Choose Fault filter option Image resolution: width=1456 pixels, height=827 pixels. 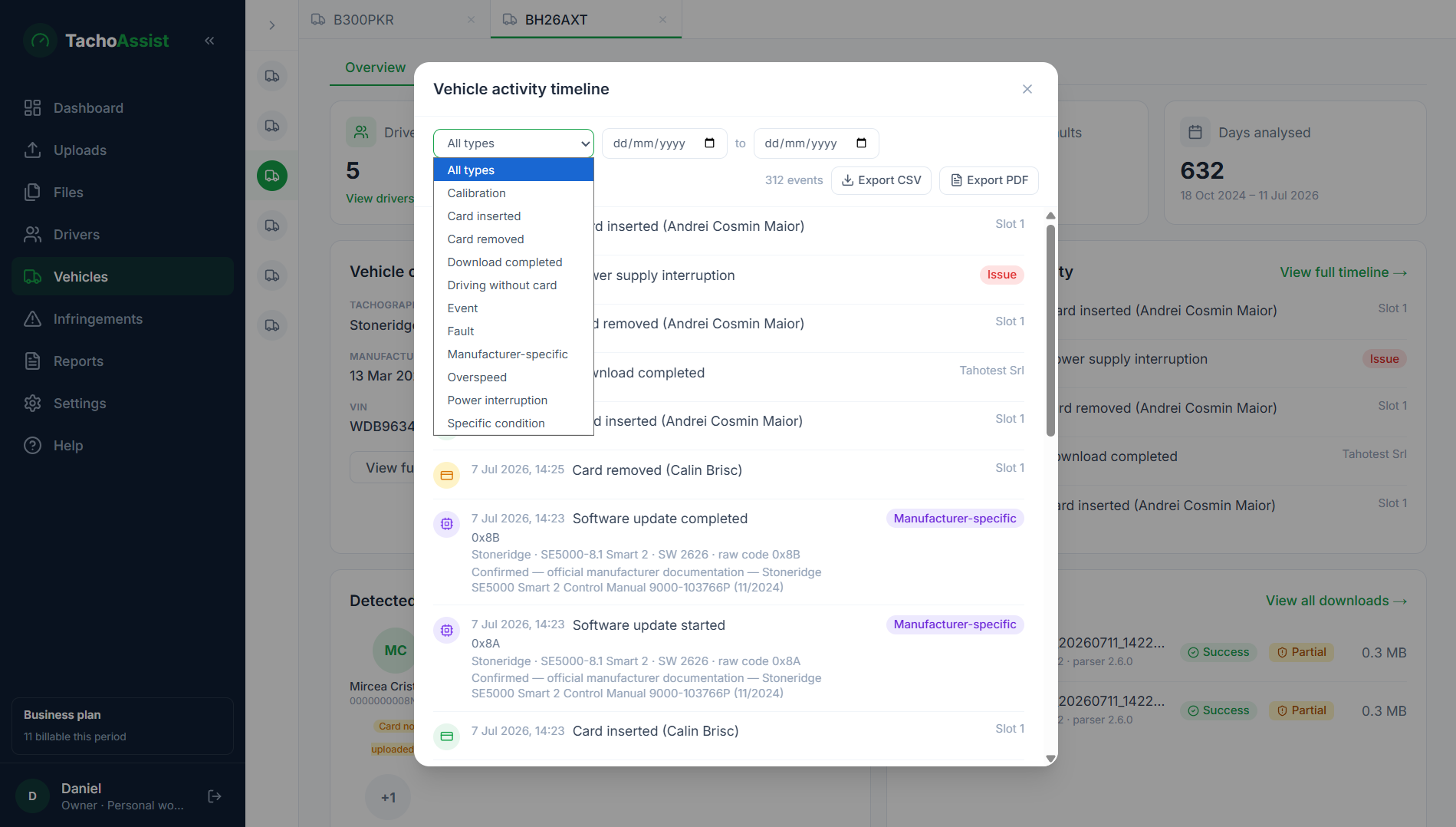click(514, 331)
